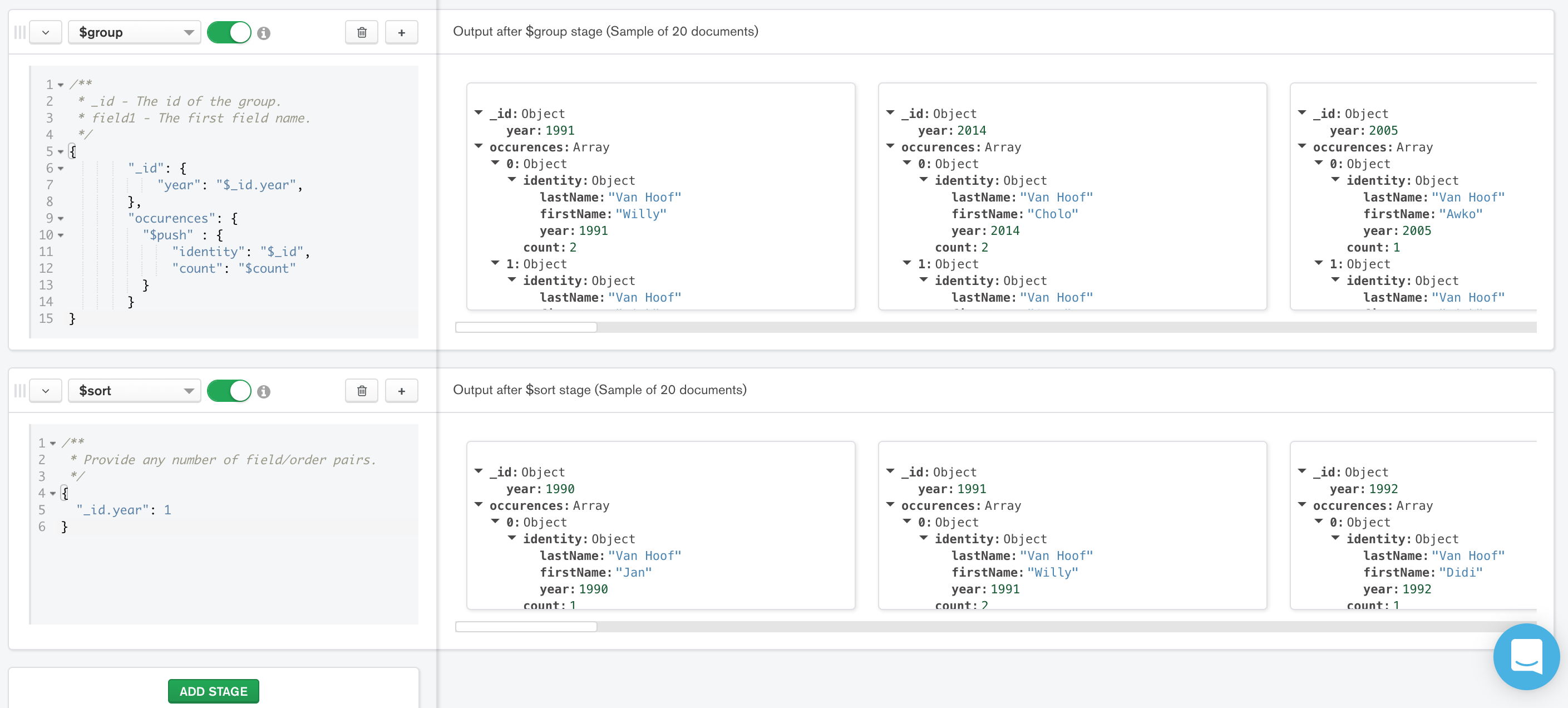Click the ADD STAGE button
Viewport: 1568px width, 708px height.
tap(214, 691)
